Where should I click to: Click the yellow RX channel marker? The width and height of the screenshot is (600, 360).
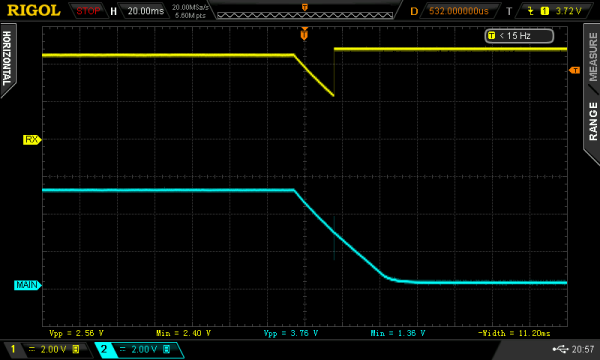(x=32, y=140)
